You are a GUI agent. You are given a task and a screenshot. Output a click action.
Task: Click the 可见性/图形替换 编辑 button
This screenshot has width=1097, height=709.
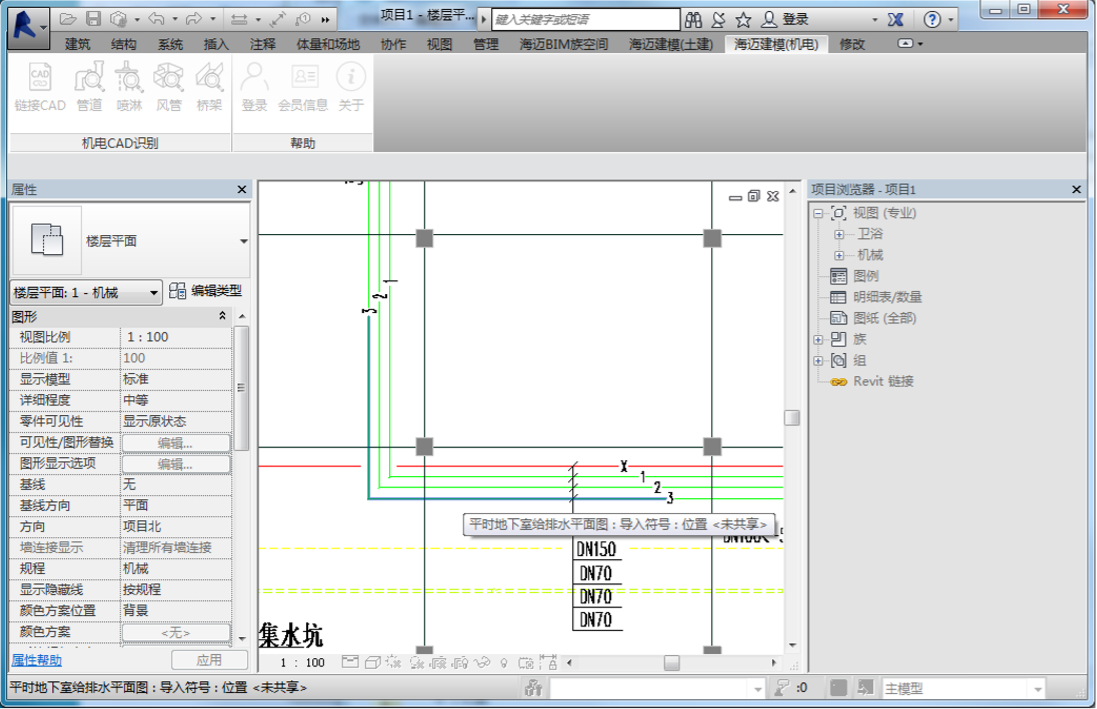(176, 443)
